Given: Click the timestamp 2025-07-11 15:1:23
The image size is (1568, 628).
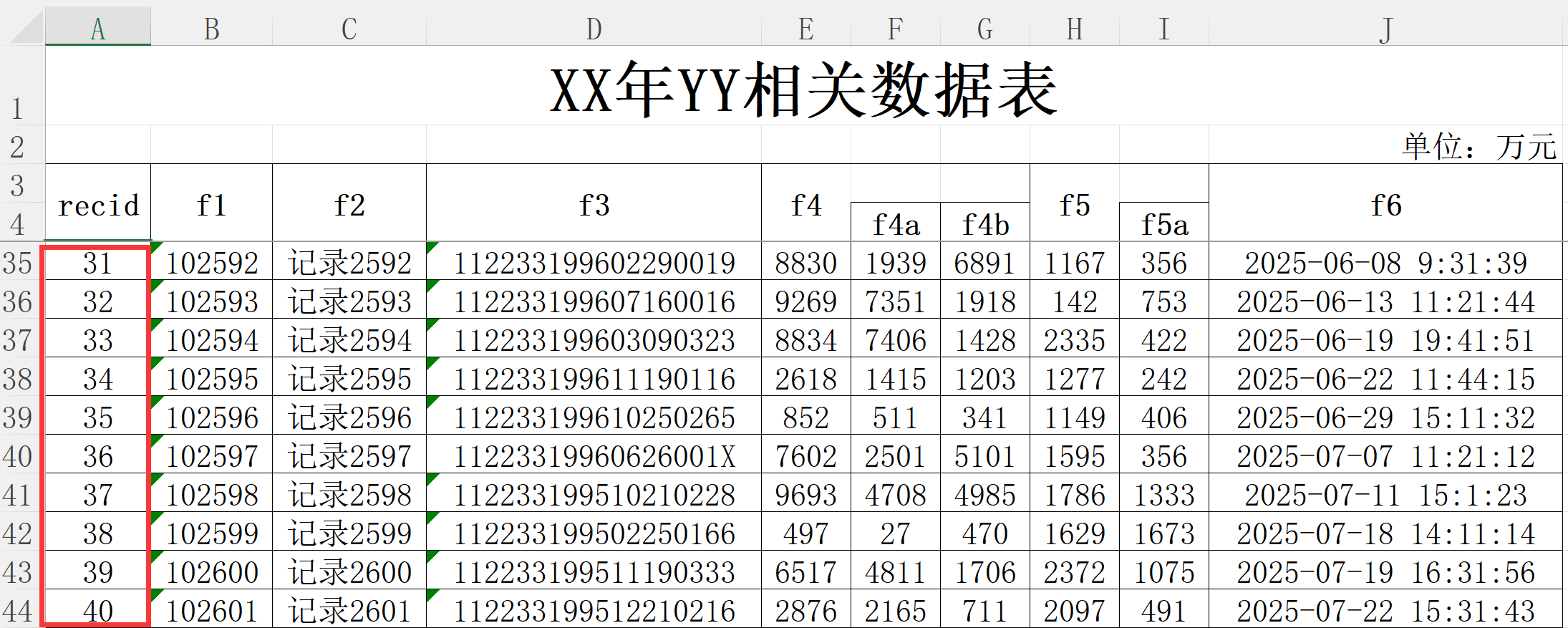Looking at the screenshot, I should coord(1385,495).
